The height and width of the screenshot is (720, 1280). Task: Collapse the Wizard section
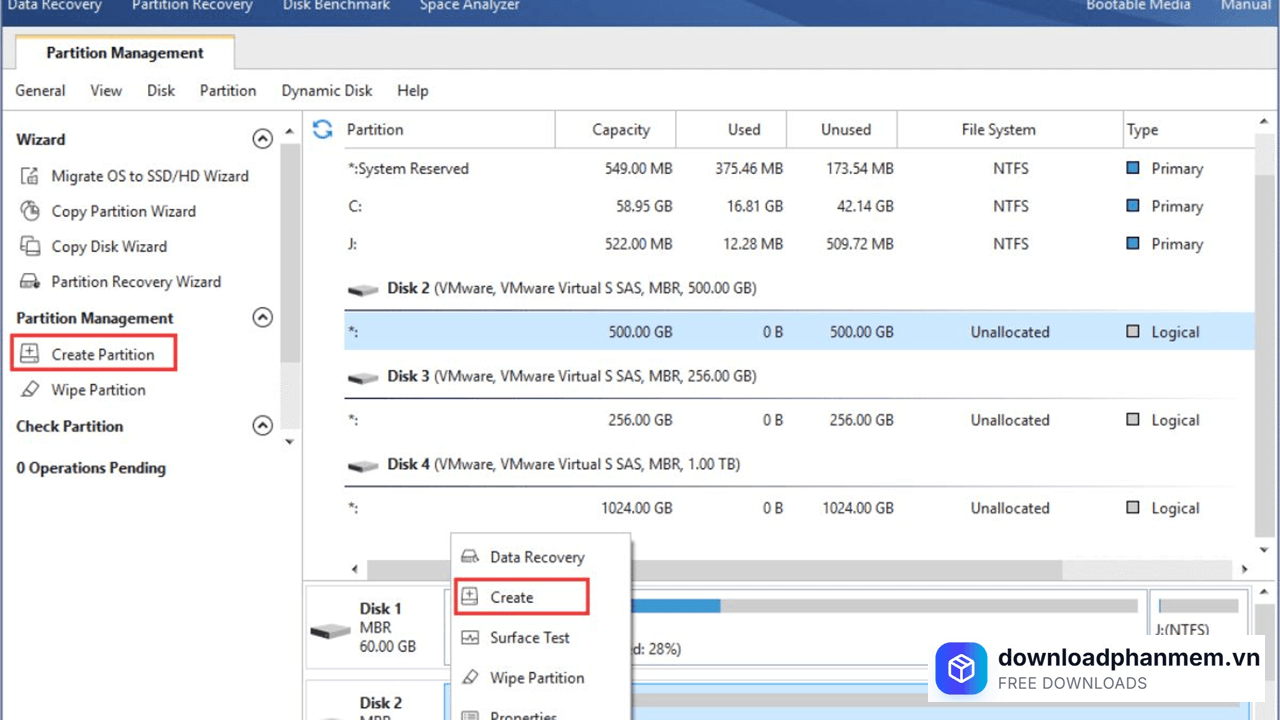click(262, 139)
